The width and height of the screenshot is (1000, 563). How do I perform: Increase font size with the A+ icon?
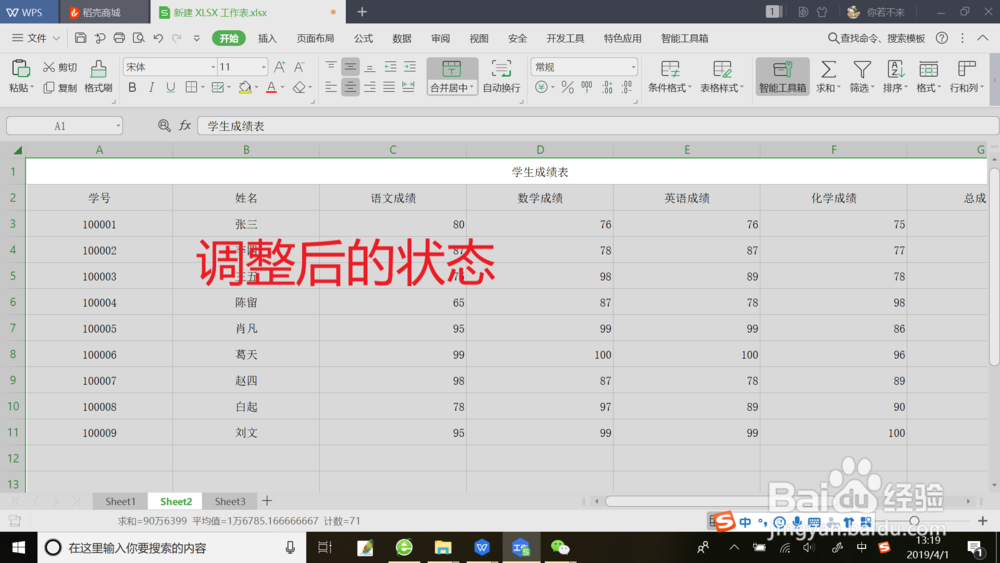tap(279, 67)
